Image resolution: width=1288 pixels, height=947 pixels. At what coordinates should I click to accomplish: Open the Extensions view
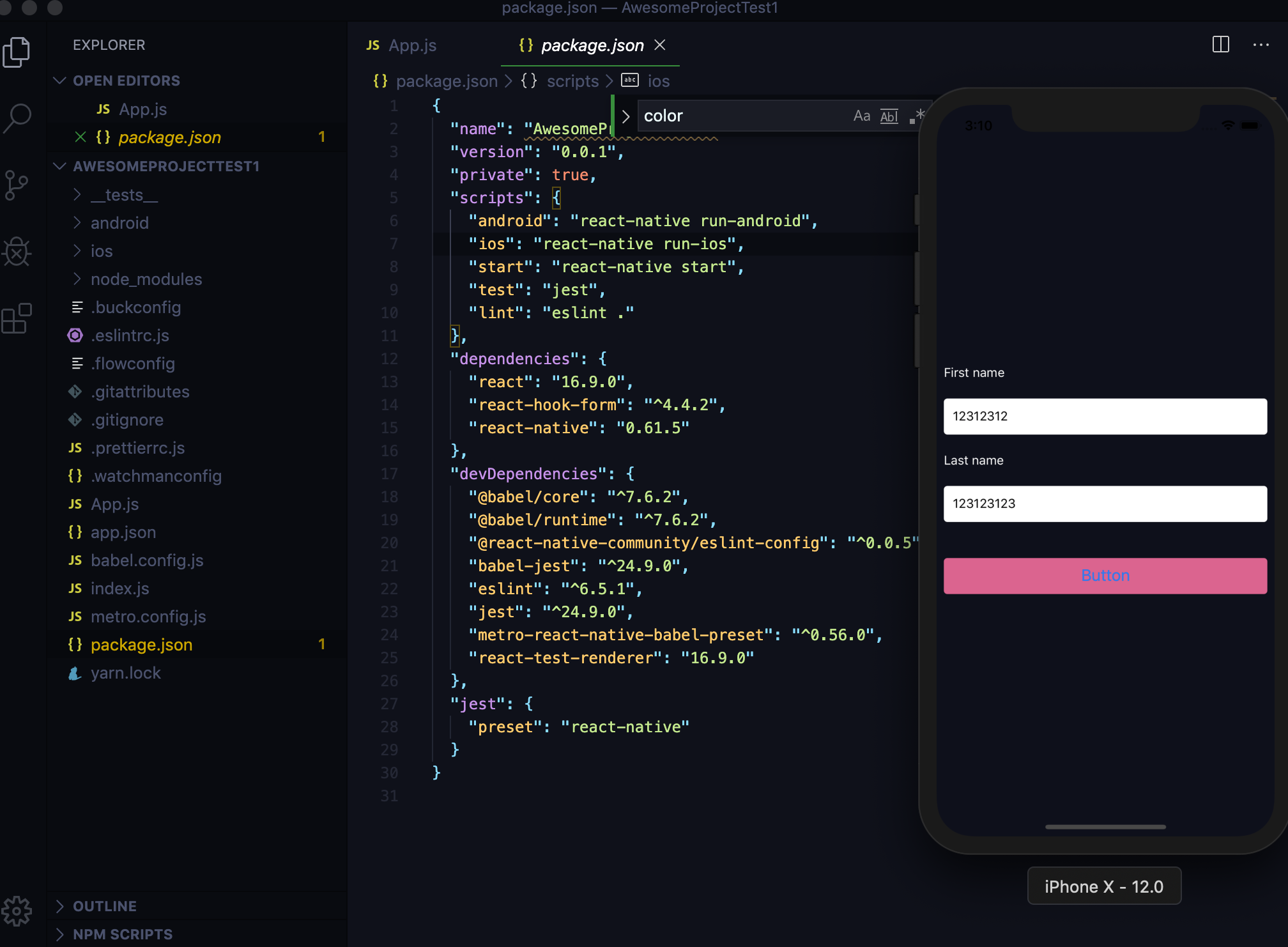17,318
